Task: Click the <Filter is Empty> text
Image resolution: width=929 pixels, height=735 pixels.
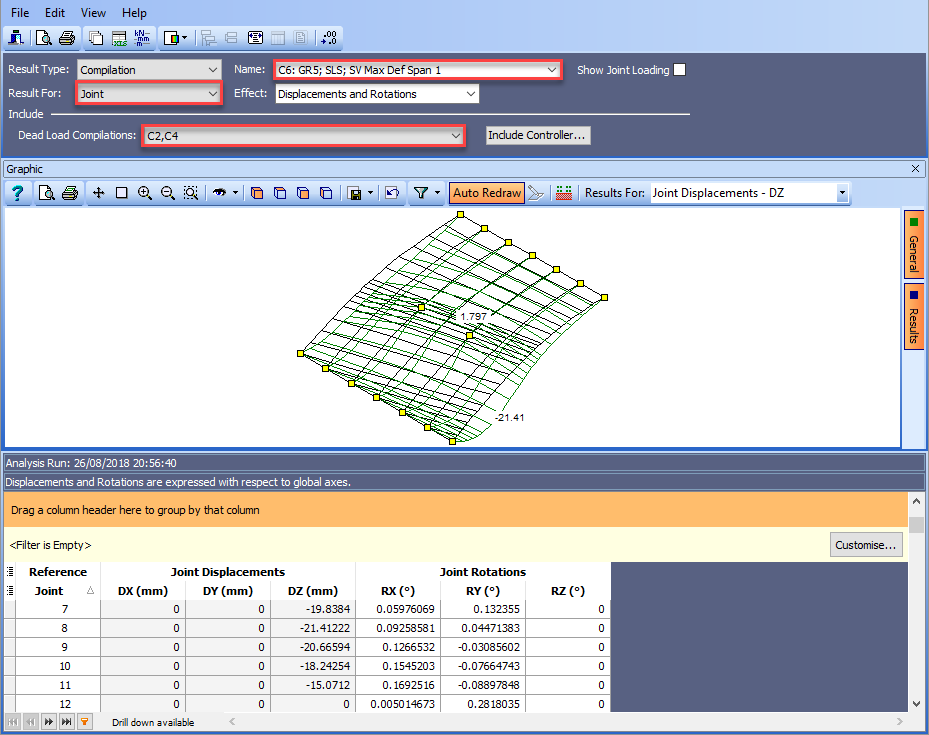Action: (50, 545)
